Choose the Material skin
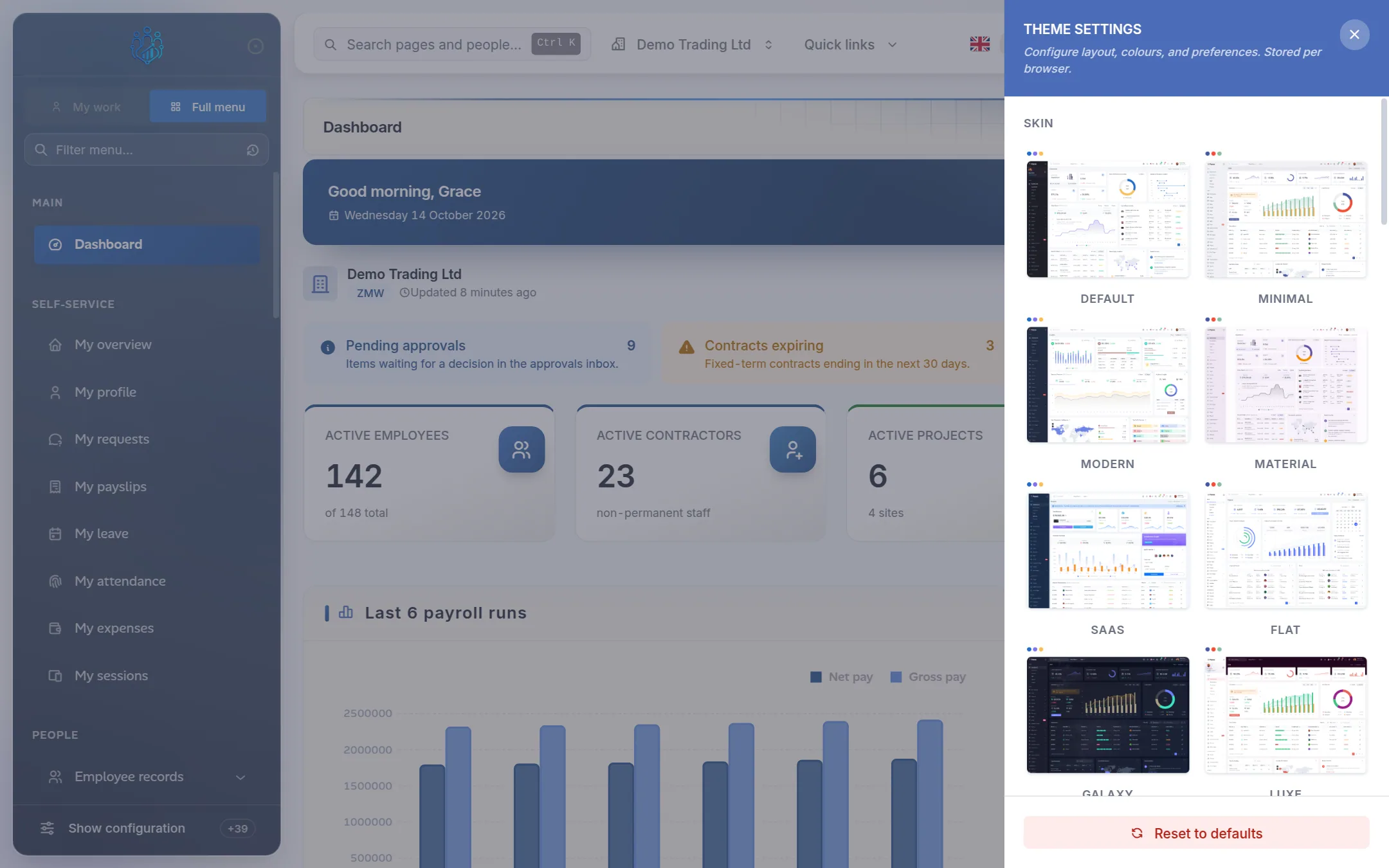 coord(1285,384)
